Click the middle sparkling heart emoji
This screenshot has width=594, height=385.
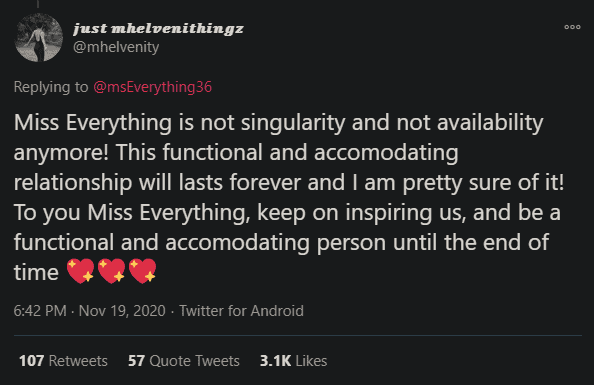[x=111, y=271]
